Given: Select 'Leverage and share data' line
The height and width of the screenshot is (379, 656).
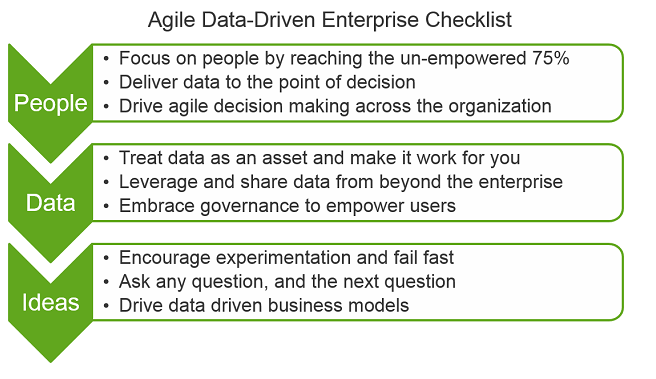Looking at the screenshot, I should 341,182.
